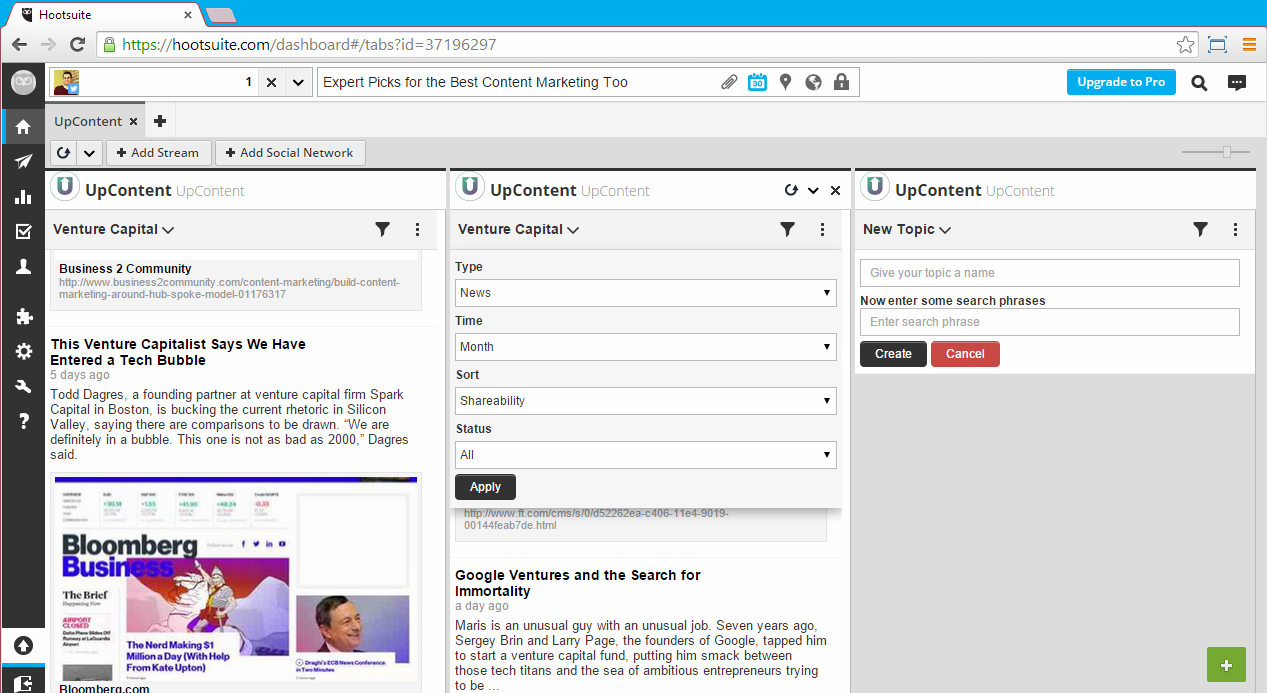Open the Contacts person icon
The width and height of the screenshot is (1267, 693).
point(23,267)
